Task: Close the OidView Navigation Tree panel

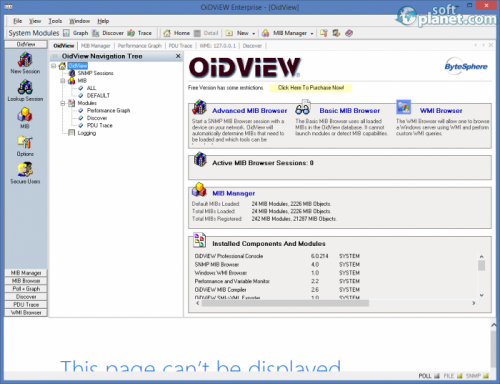Action: pyautogui.click(x=178, y=56)
